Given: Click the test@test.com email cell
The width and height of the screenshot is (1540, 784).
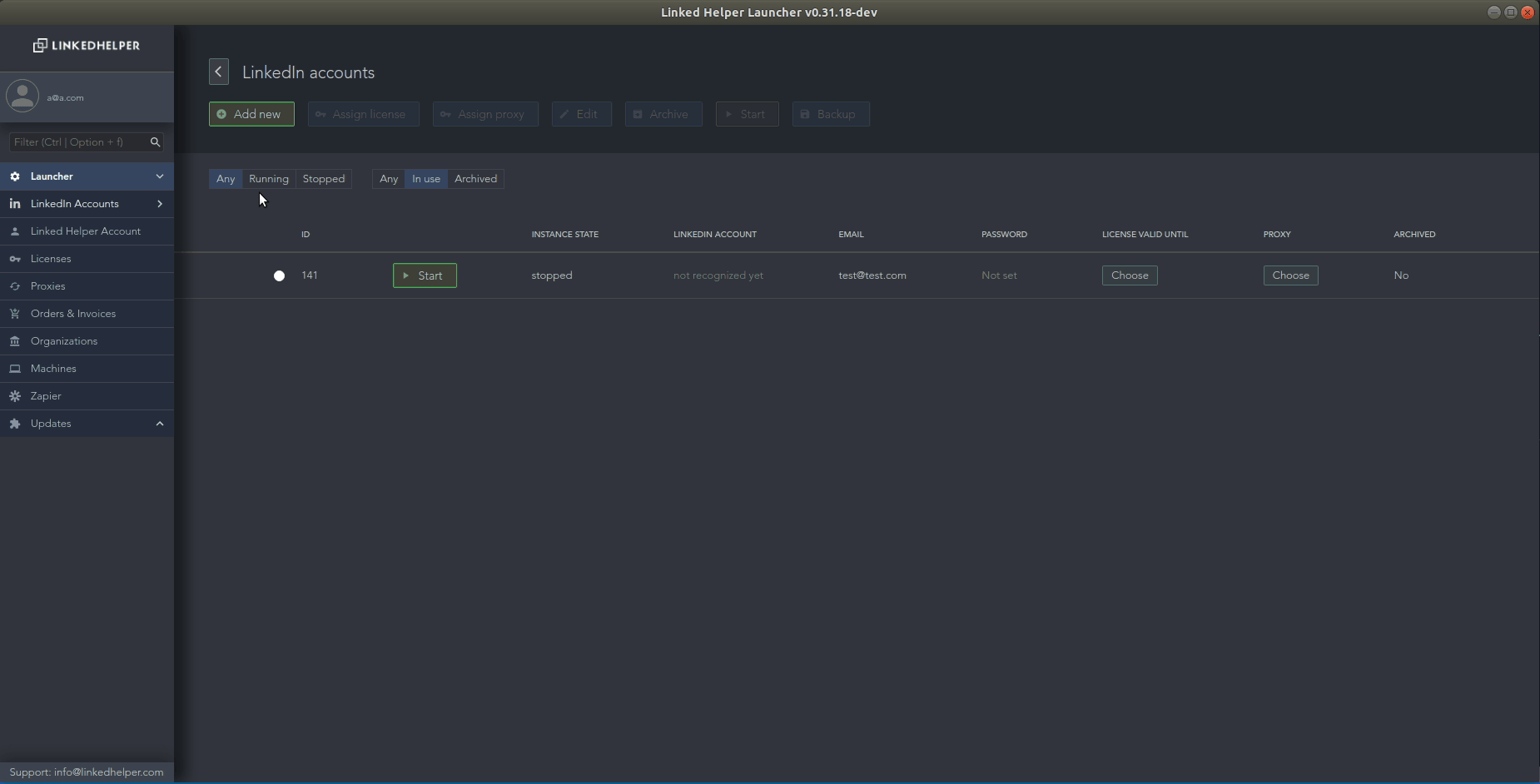Looking at the screenshot, I should [x=872, y=275].
